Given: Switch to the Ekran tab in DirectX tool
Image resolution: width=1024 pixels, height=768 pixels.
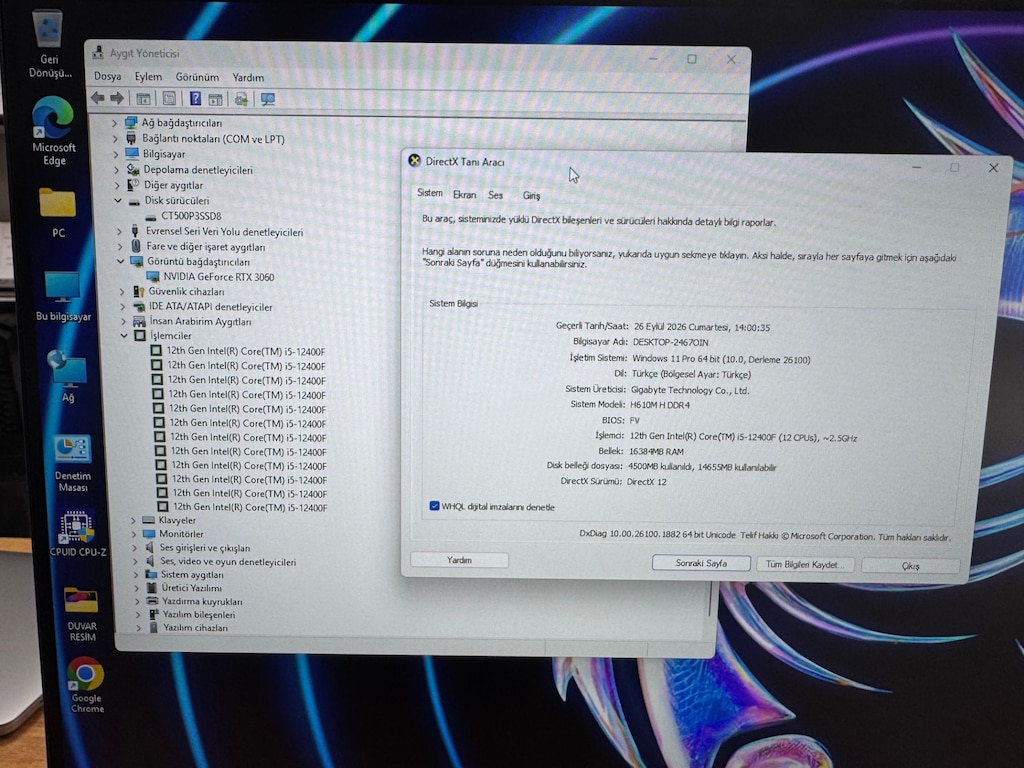Looking at the screenshot, I should (x=464, y=195).
